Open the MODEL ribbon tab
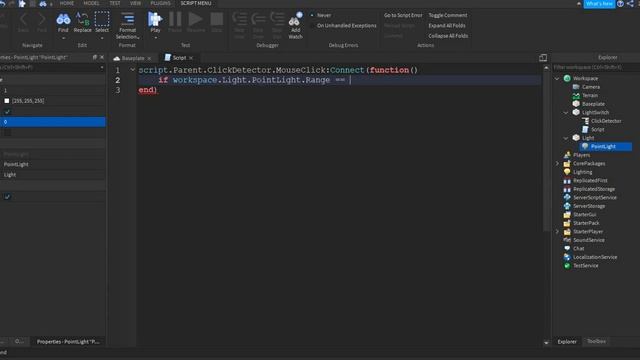640x360 pixels. pyautogui.click(x=91, y=3)
